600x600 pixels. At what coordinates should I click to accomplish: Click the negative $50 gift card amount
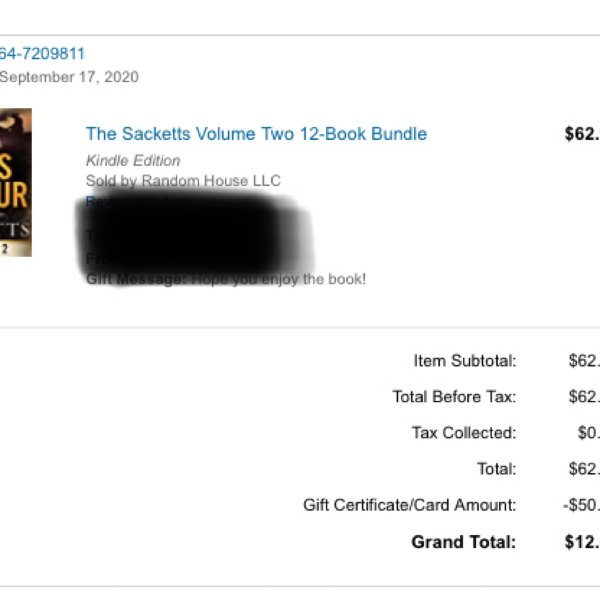[581, 505]
